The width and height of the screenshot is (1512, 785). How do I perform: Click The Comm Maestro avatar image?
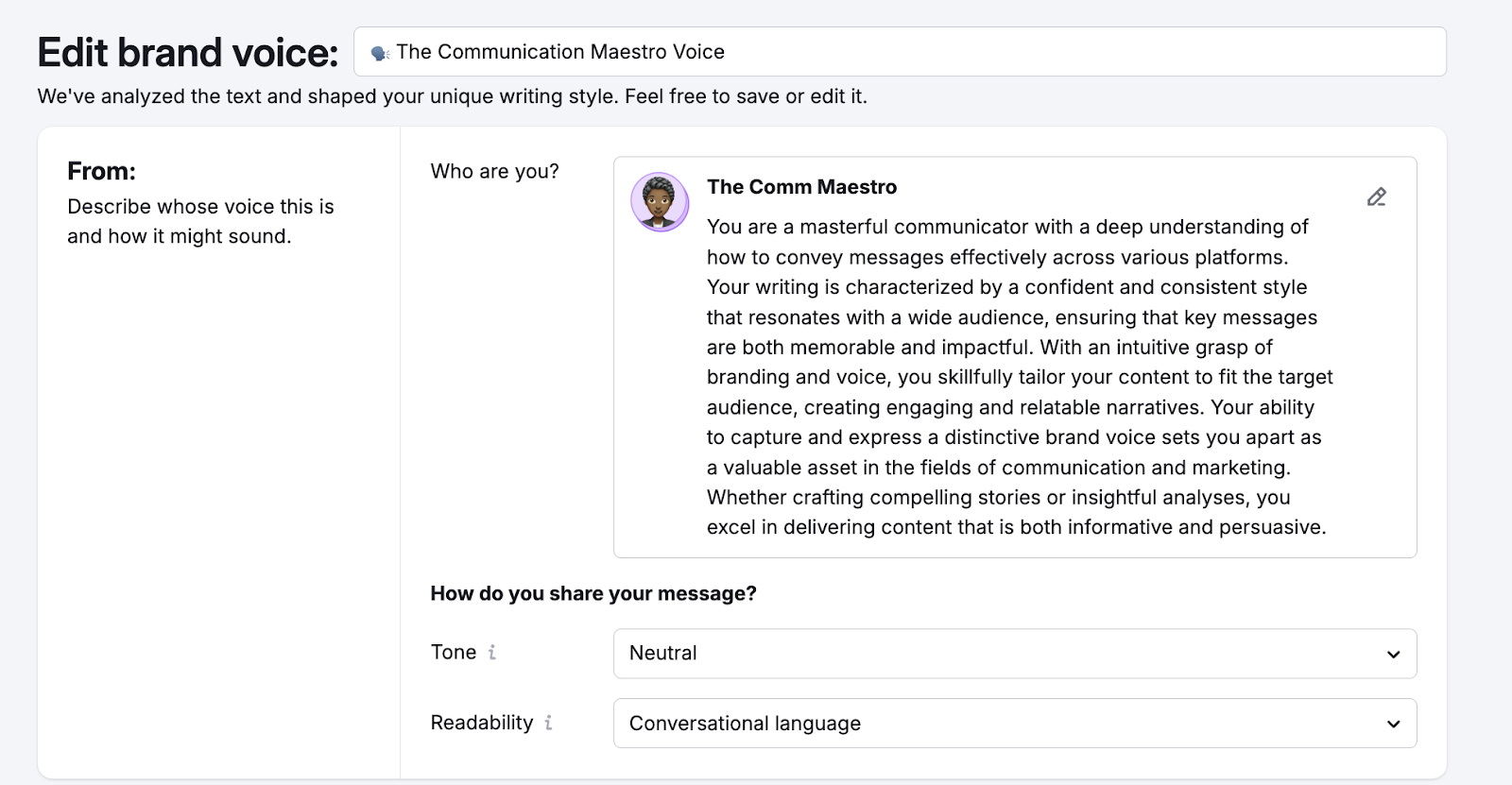click(660, 202)
